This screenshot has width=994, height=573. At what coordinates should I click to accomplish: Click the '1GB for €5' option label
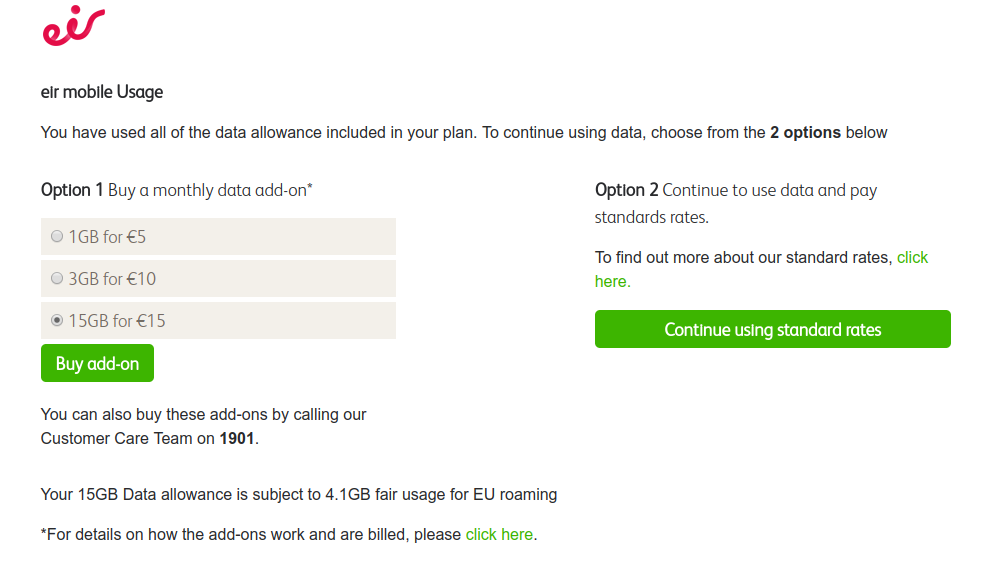click(x=107, y=237)
